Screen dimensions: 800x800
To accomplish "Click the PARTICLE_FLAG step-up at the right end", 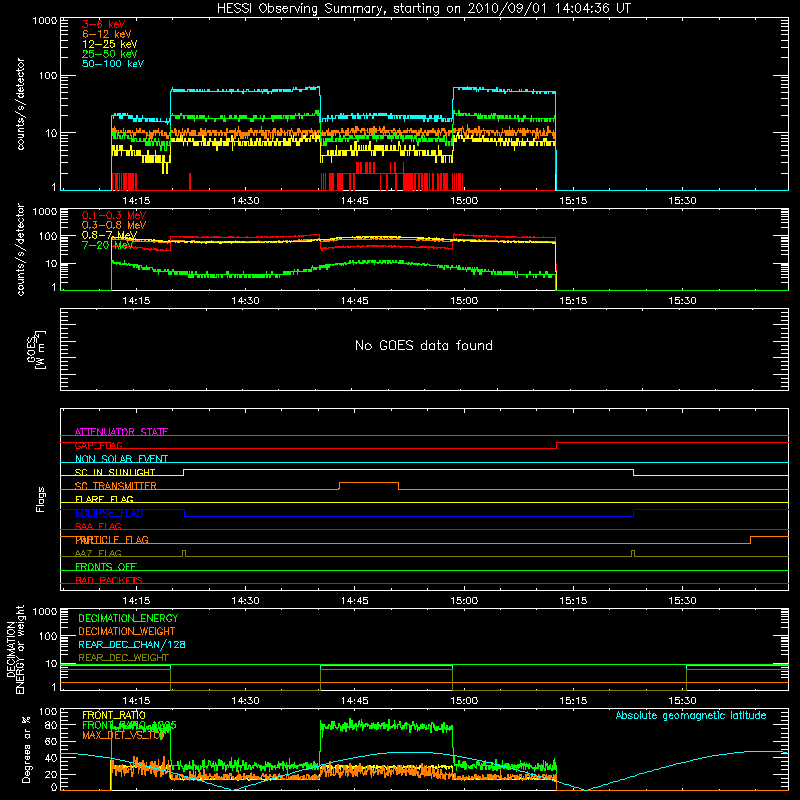I will 751,540.
